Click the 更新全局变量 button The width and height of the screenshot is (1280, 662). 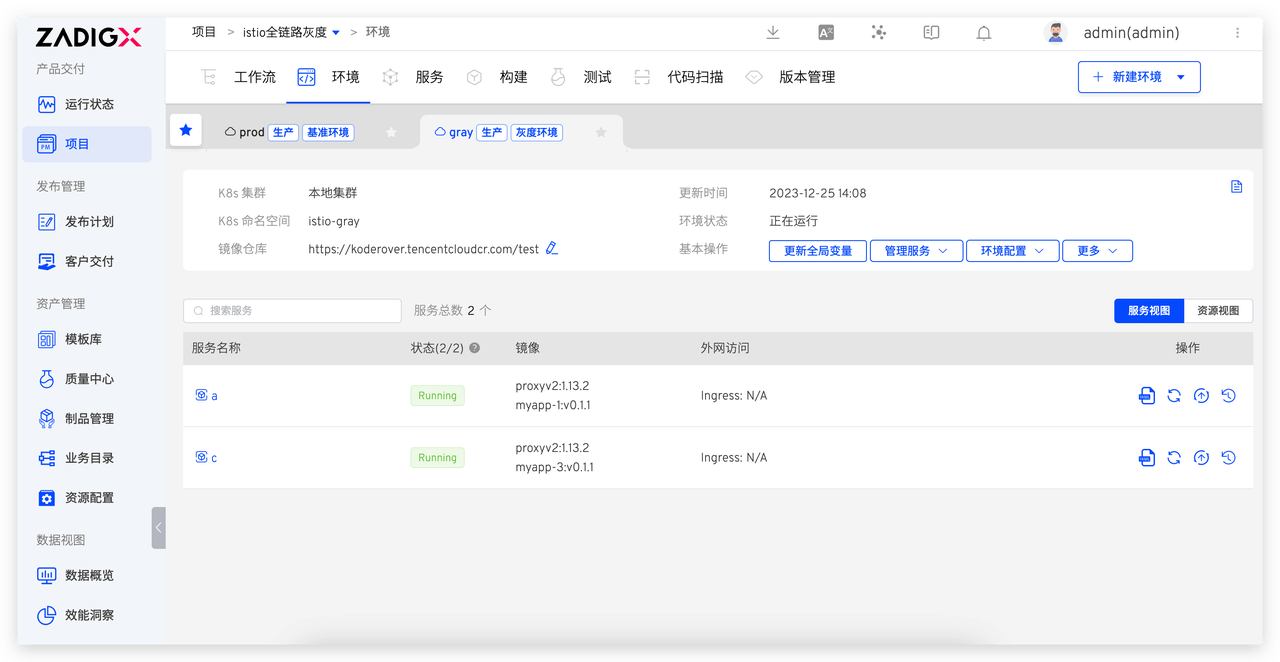coord(818,251)
